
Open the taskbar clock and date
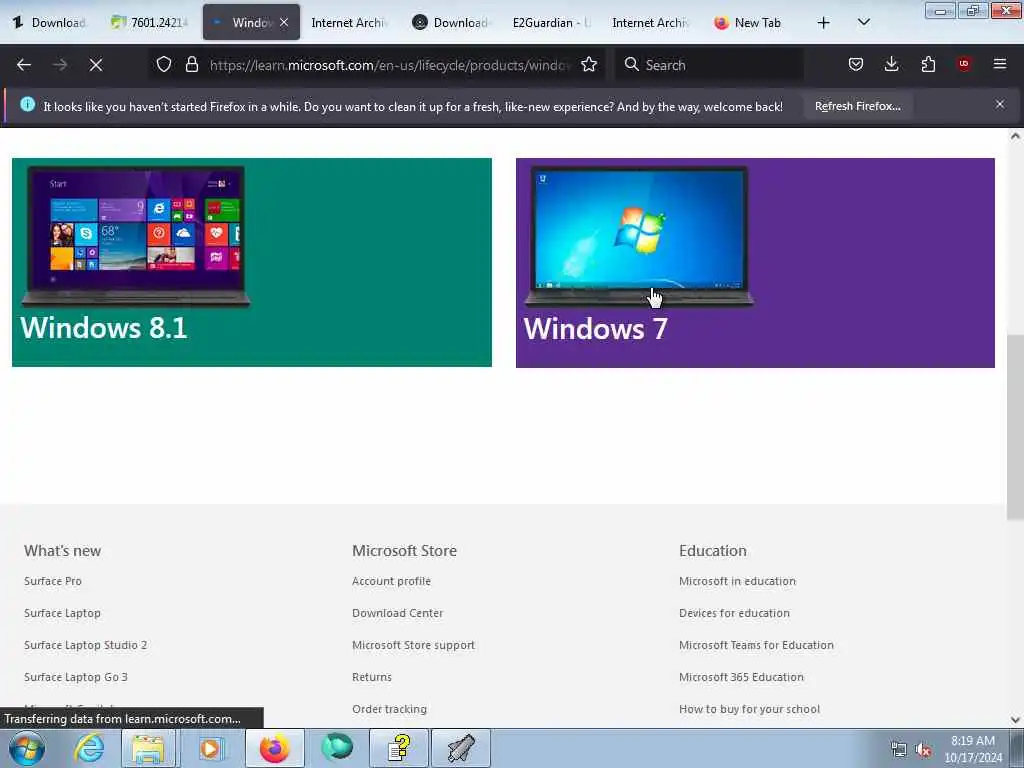pyautogui.click(x=973, y=749)
